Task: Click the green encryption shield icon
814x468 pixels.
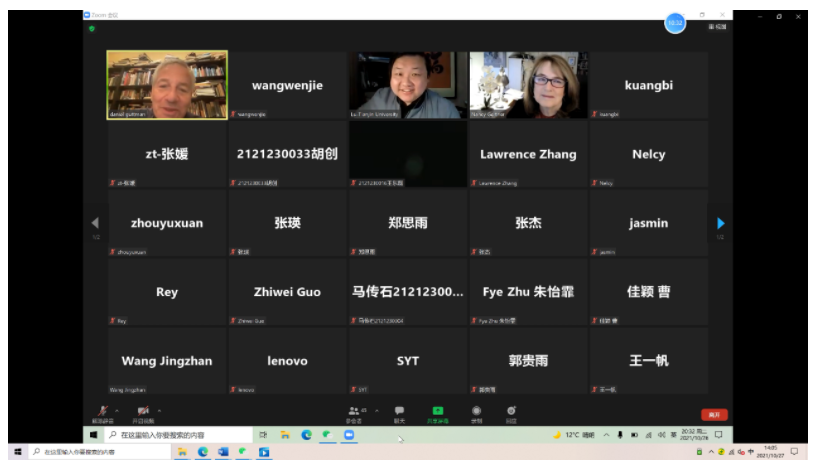Action: 92,28
